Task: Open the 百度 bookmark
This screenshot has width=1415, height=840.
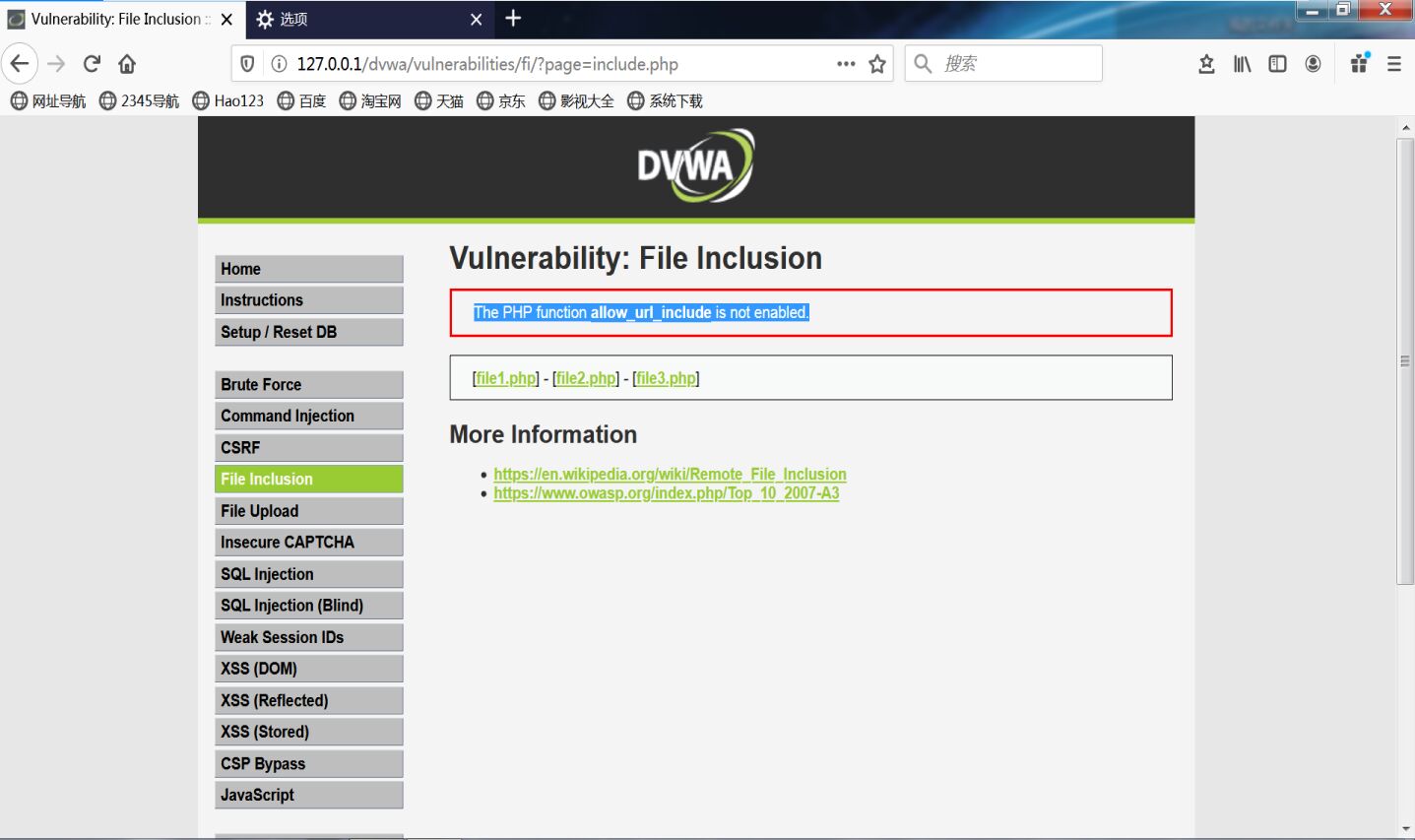Action: (301, 99)
